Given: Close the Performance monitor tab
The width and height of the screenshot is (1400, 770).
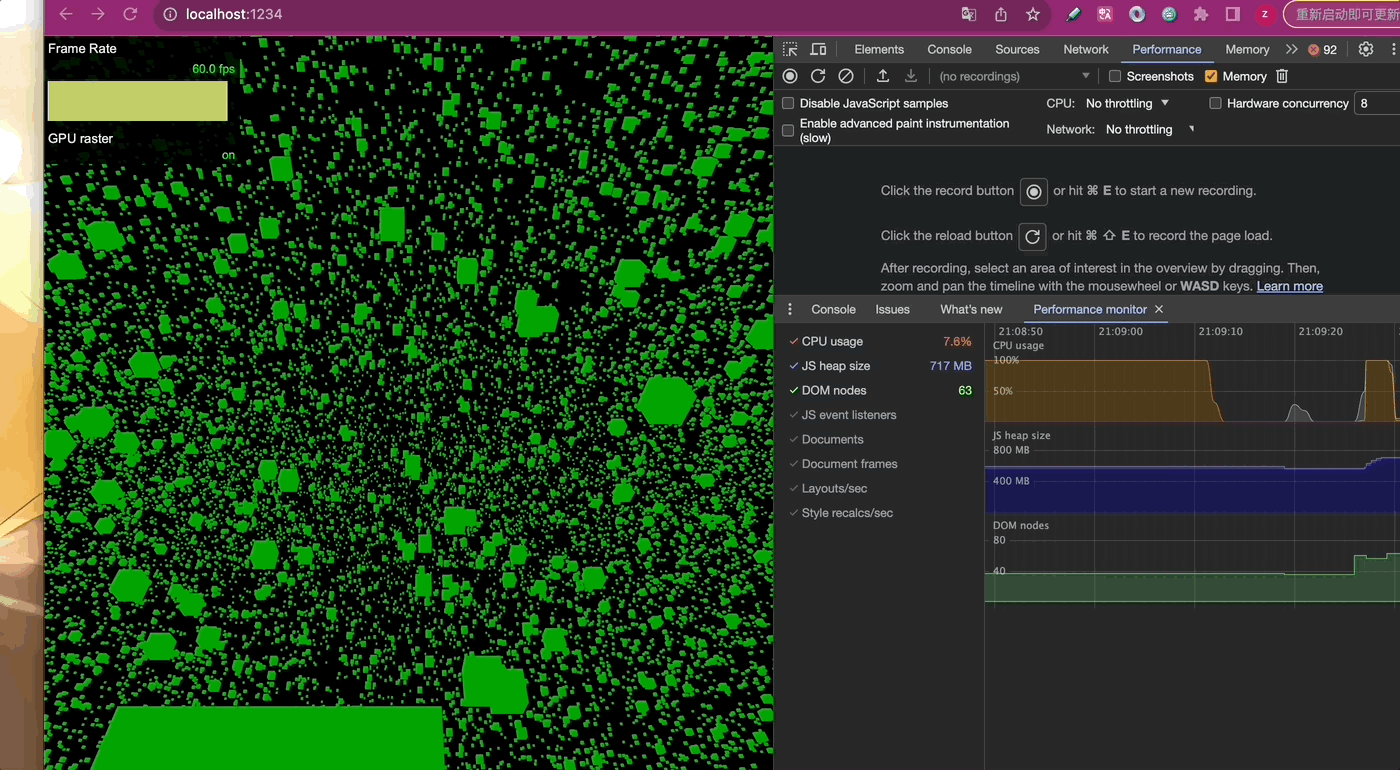Looking at the screenshot, I should click(x=1159, y=309).
